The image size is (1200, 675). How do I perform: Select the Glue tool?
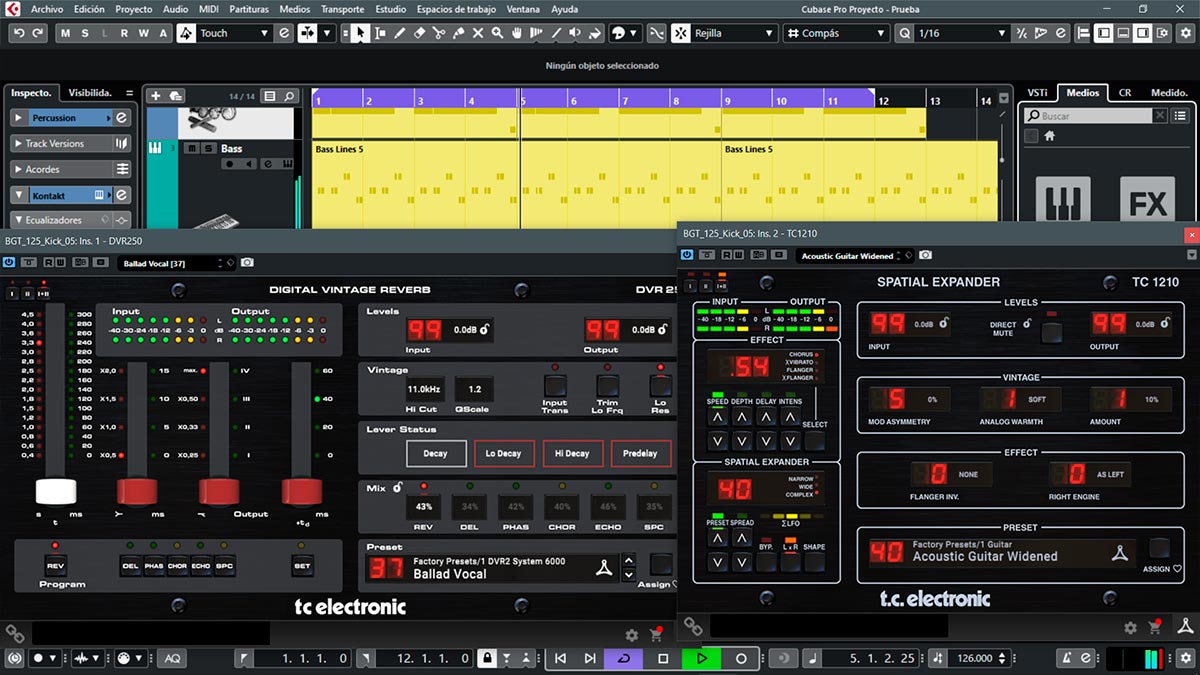pyautogui.click(x=458, y=33)
